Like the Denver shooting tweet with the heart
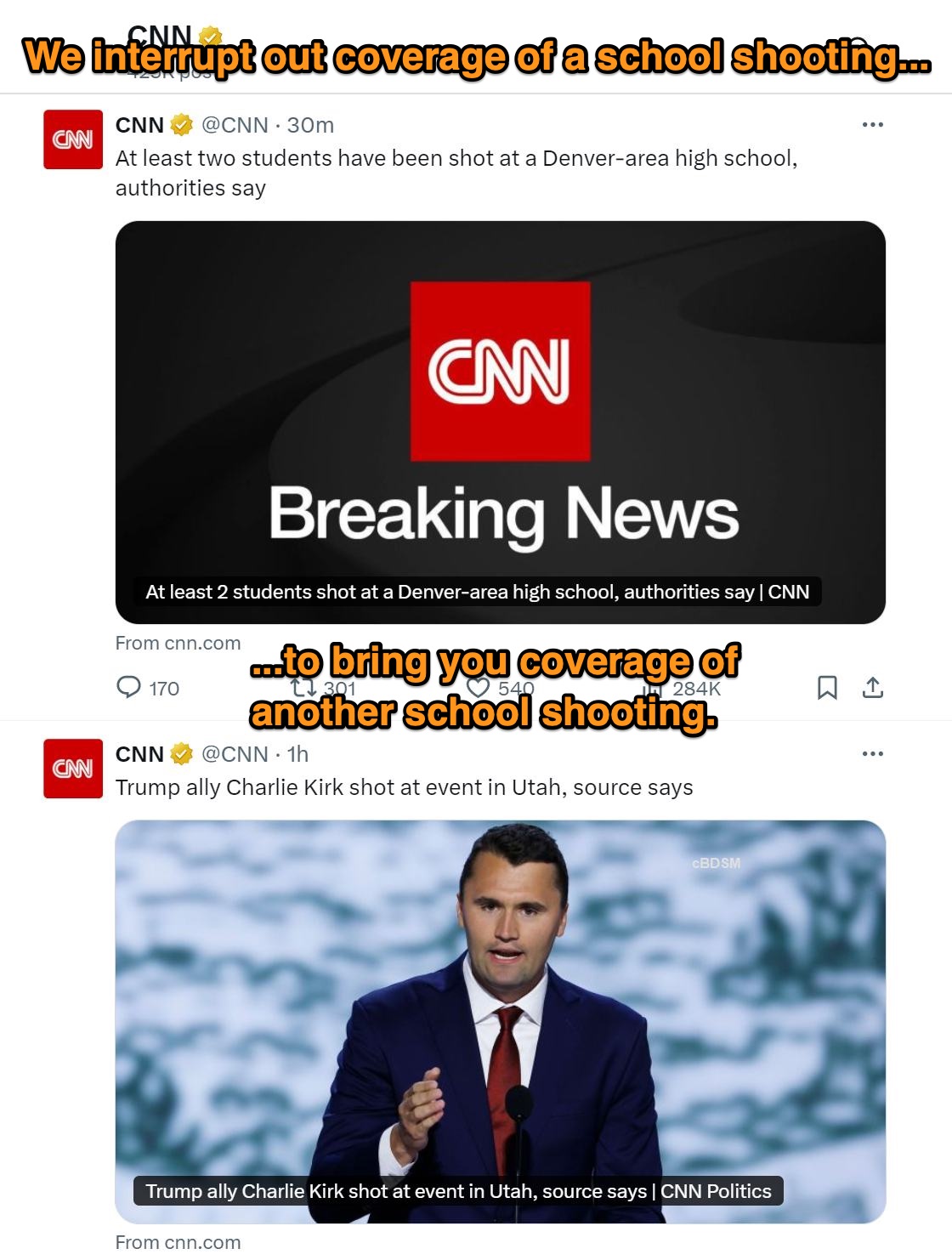952x1260 pixels. point(480,689)
